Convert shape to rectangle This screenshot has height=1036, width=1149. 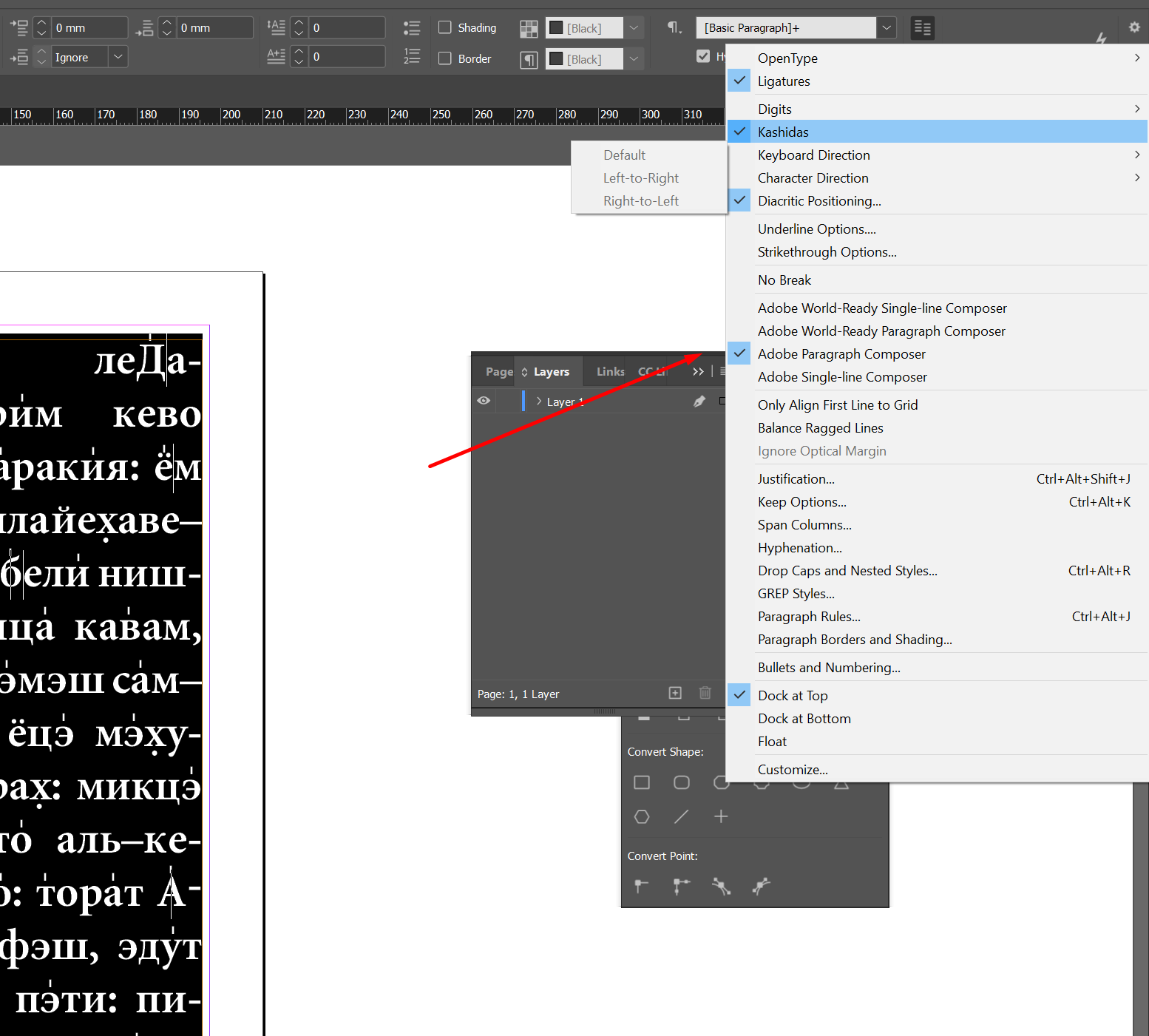pos(642,782)
